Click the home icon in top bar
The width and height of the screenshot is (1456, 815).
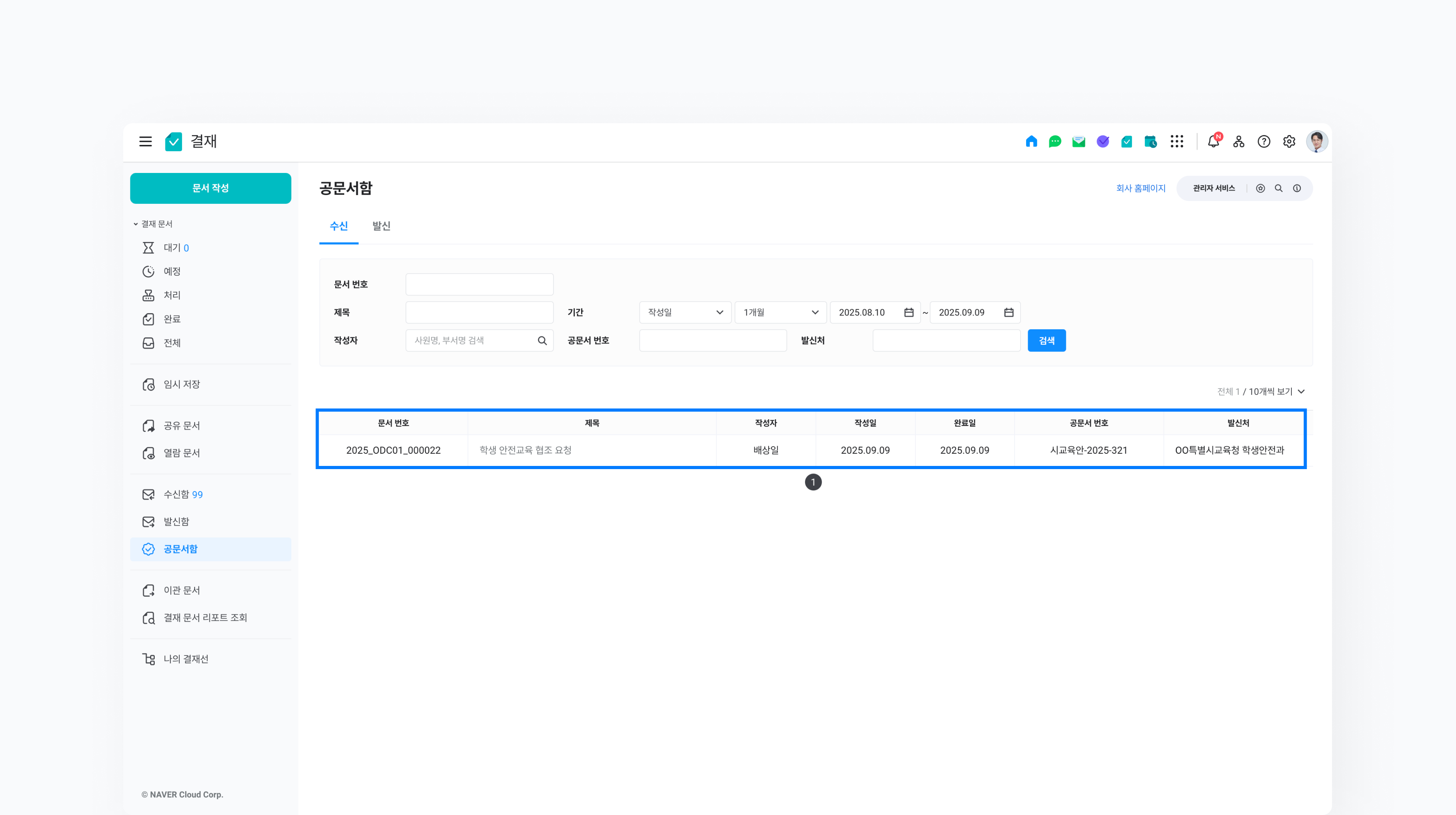[x=1031, y=141]
